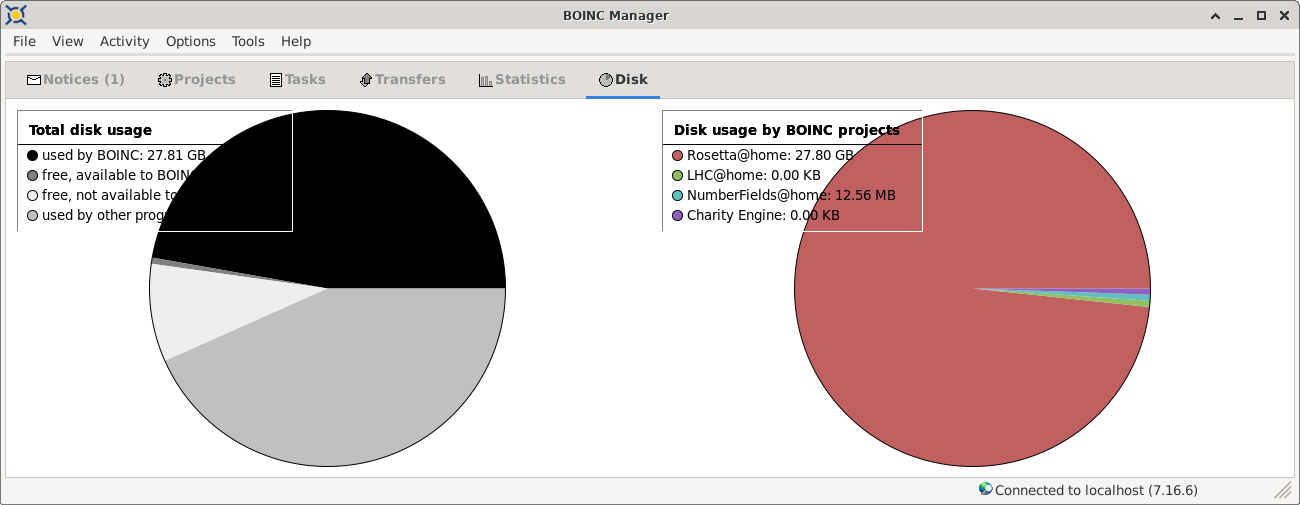Click 'Charity Engine: 0.00 KB' legend entry
The height and width of the screenshot is (505, 1300).
coord(763,215)
